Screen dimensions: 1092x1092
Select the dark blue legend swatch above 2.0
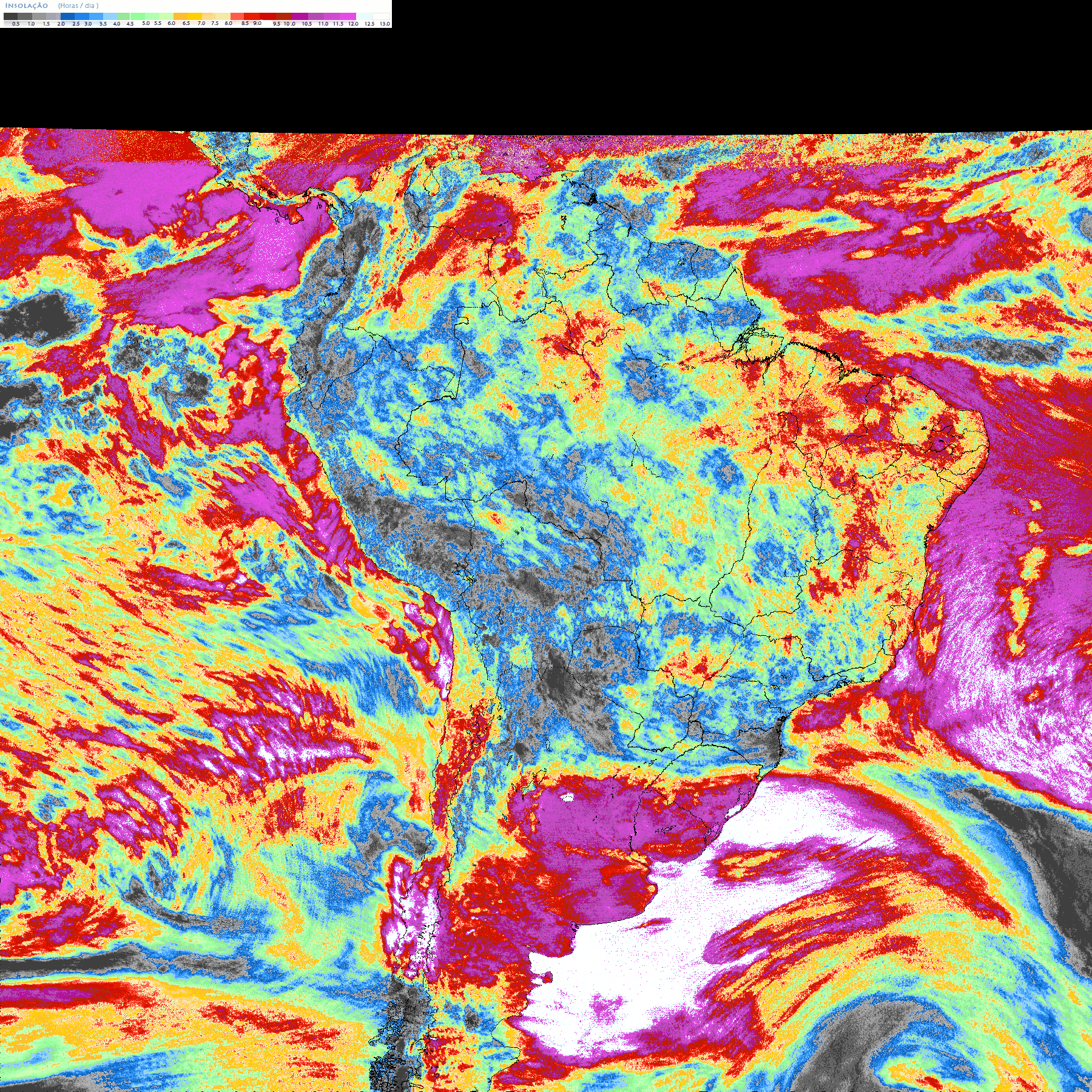tap(67, 16)
